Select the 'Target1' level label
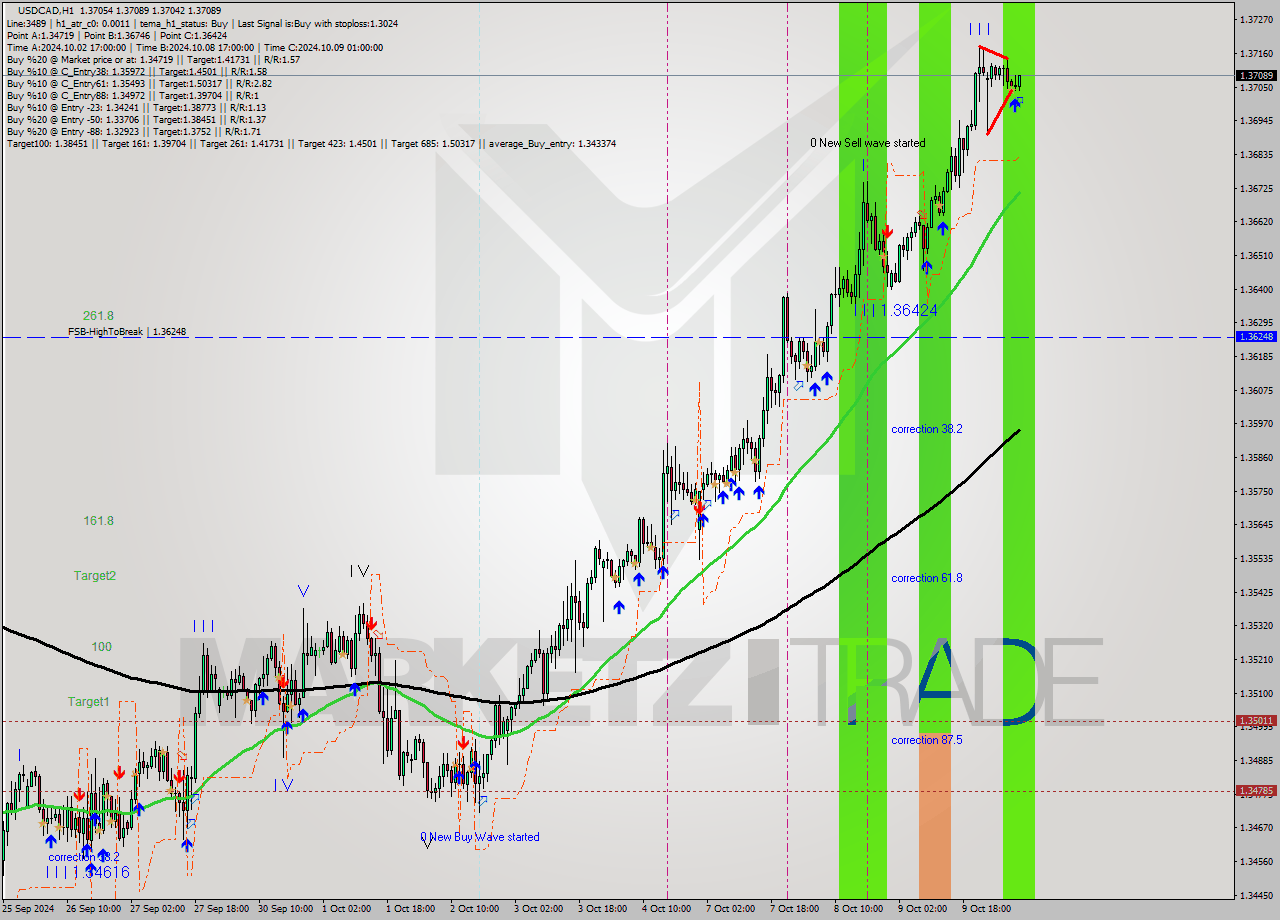 coord(88,702)
